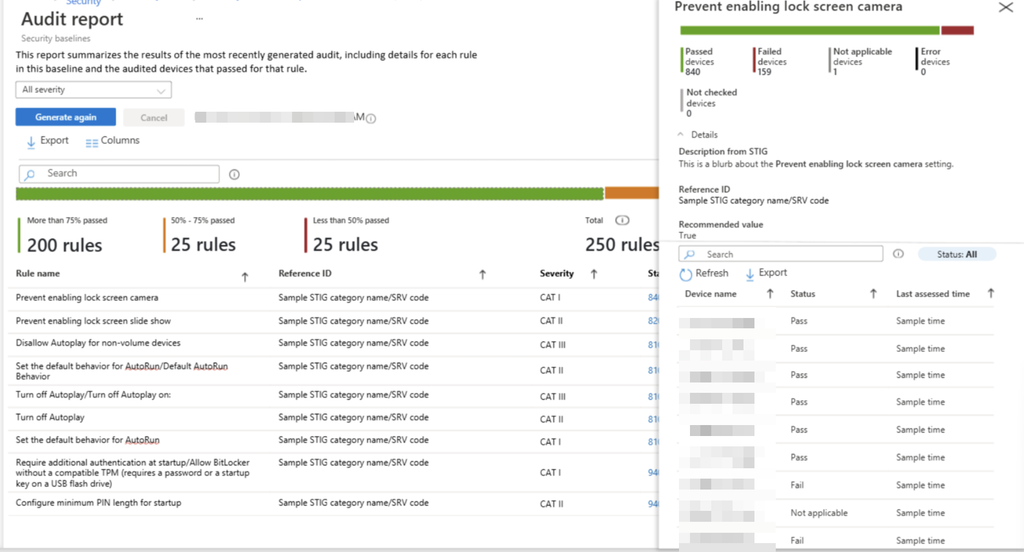The width and height of the screenshot is (1024, 552).
Task: Close the Prevent enabling lock screen camera panel
Action: (x=1006, y=8)
